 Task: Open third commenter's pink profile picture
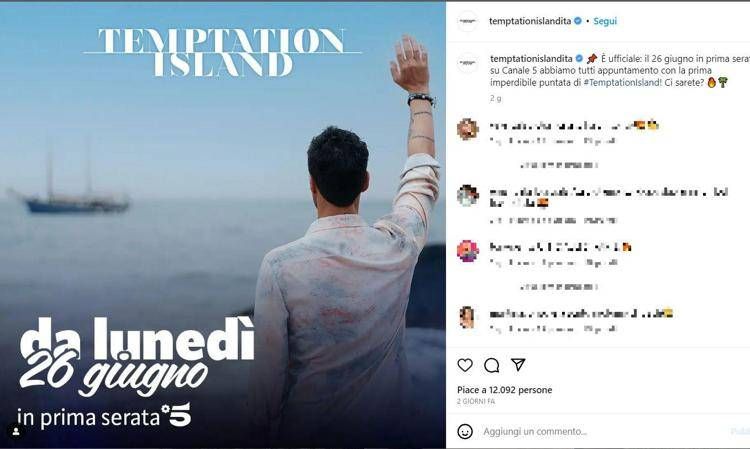(x=467, y=251)
